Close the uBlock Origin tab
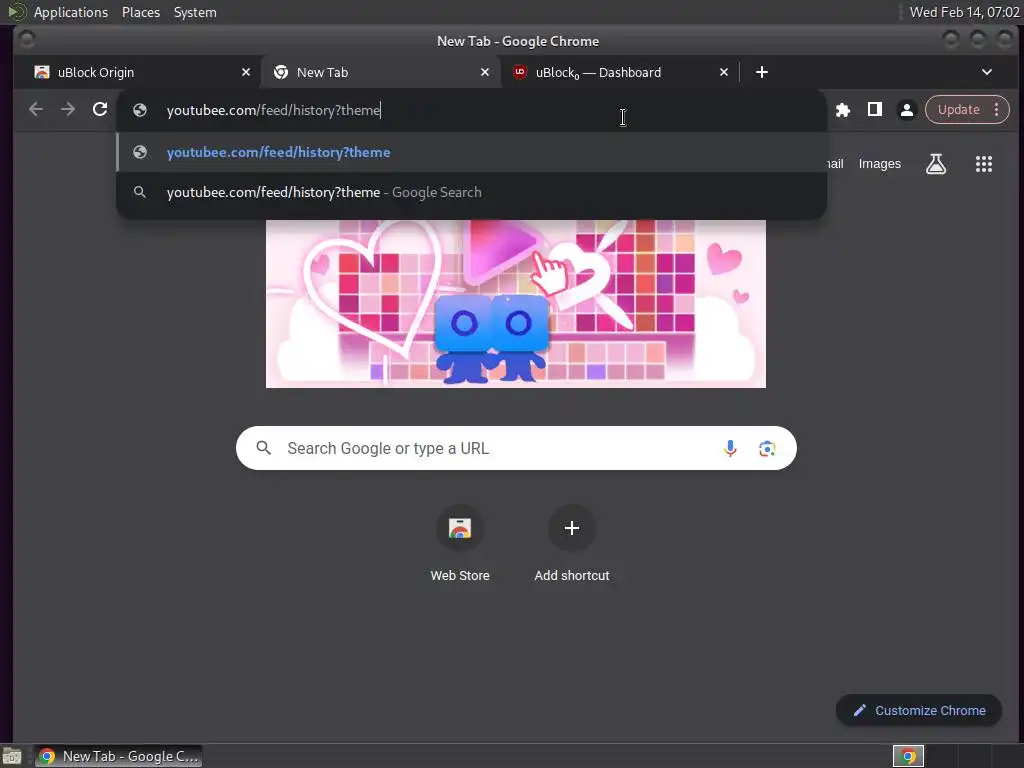Screen dimensions: 1024x768 pyautogui.click(x=246, y=72)
